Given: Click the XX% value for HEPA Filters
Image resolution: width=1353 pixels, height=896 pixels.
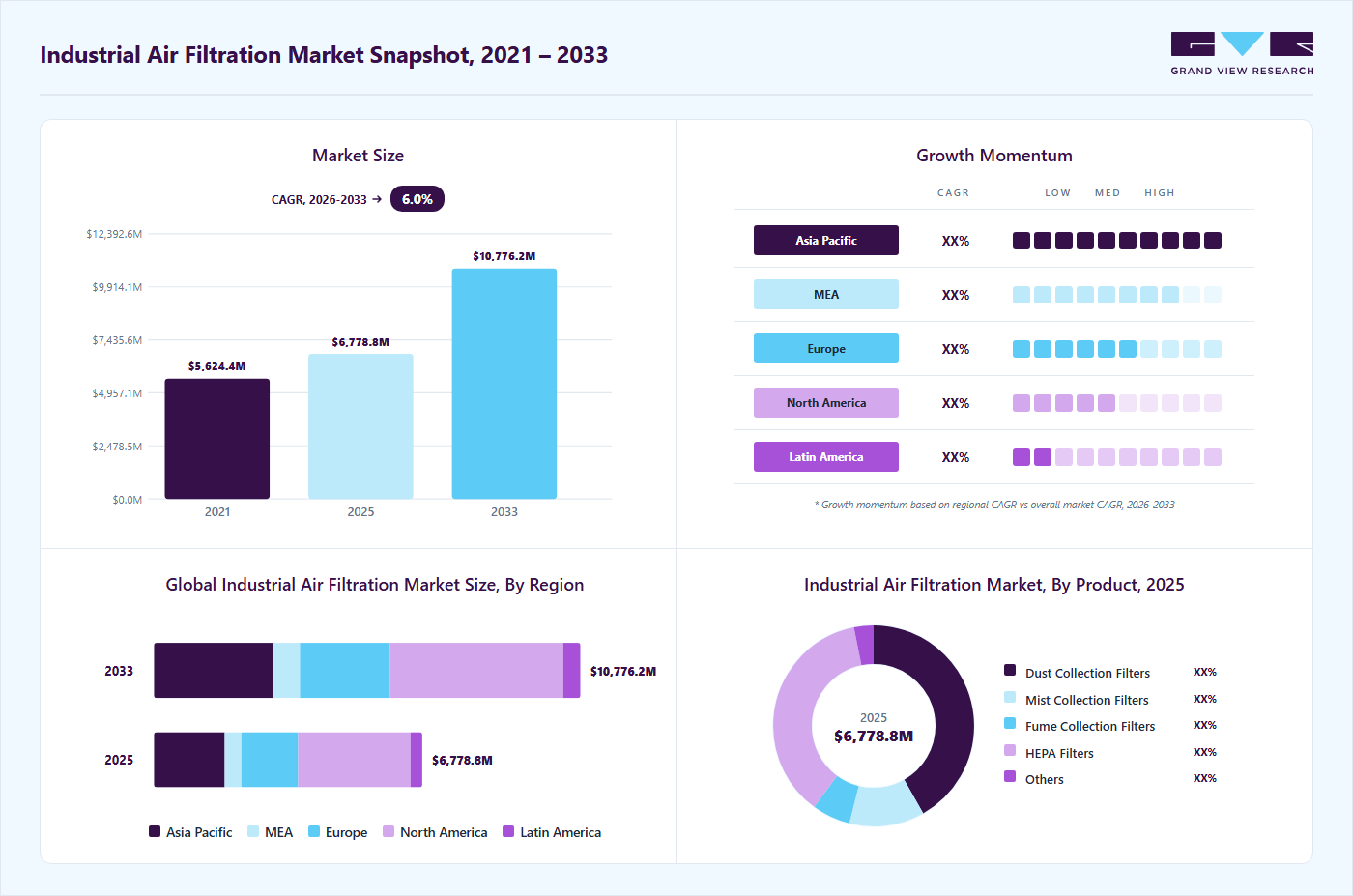Looking at the screenshot, I should coord(1205,752).
